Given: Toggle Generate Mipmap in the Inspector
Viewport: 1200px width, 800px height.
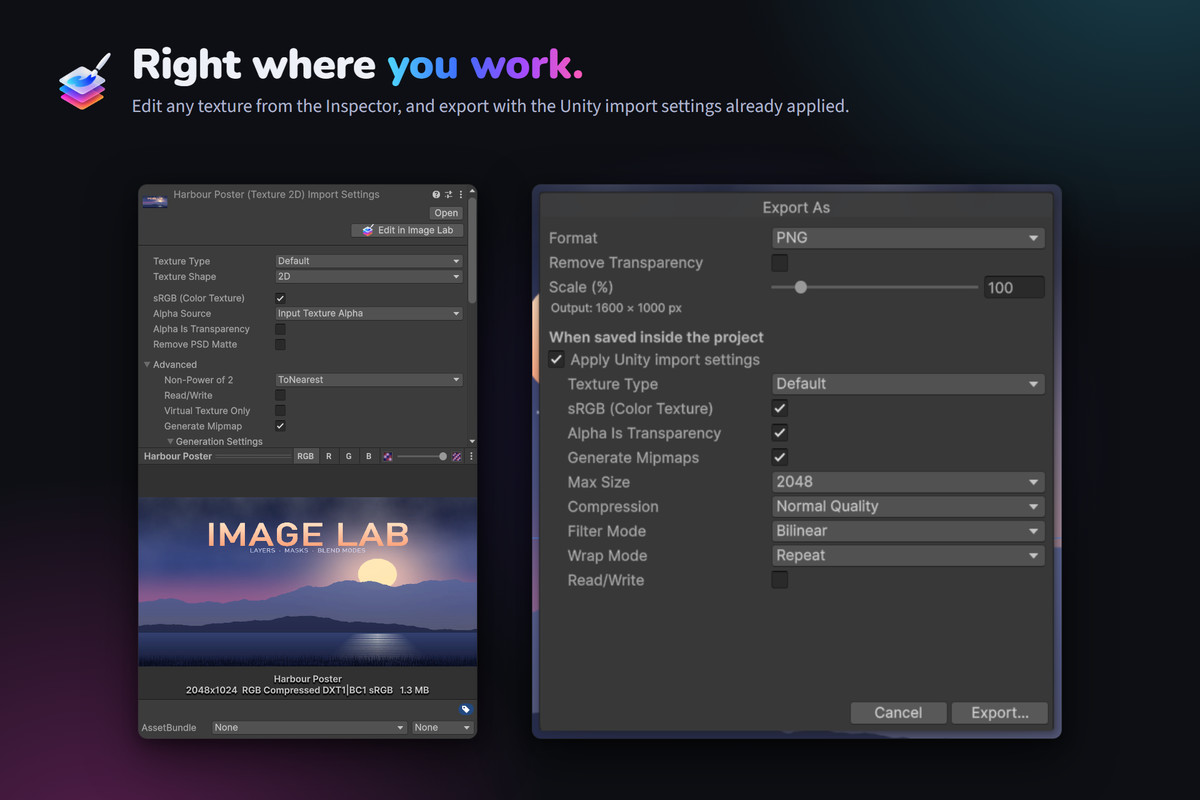Looking at the screenshot, I should 280,426.
